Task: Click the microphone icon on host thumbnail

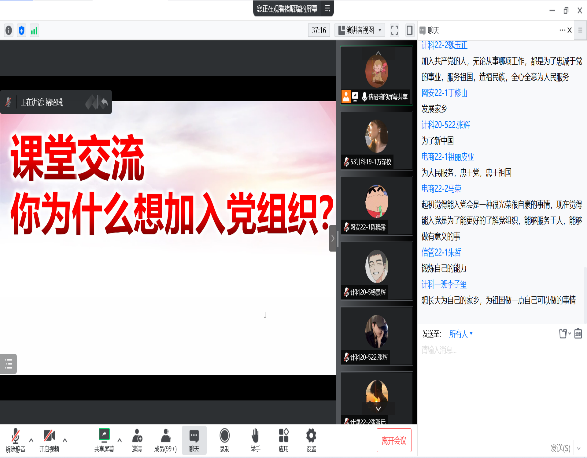Action: pyautogui.click(x=364, y=97)
